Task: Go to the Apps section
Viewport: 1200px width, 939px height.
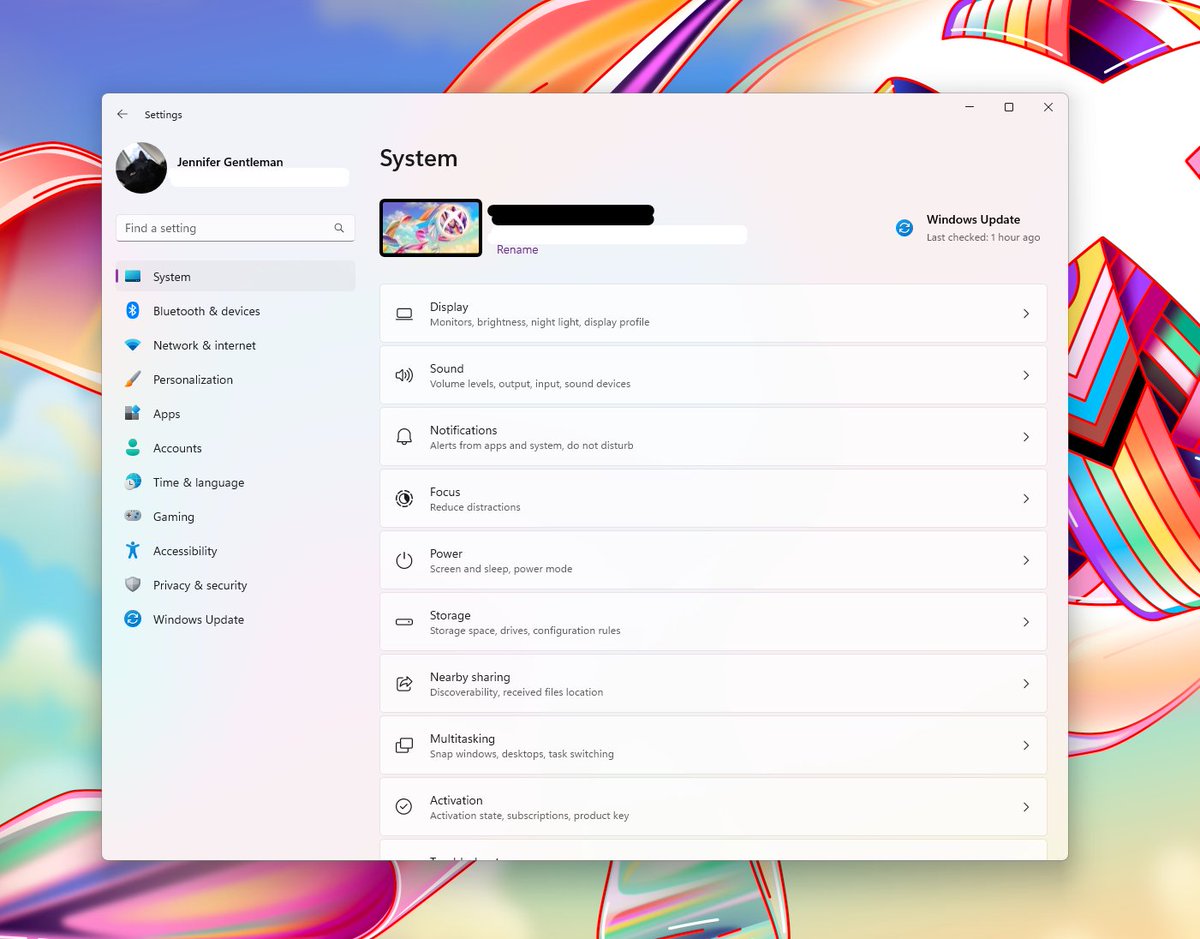Action: [236, 414]
